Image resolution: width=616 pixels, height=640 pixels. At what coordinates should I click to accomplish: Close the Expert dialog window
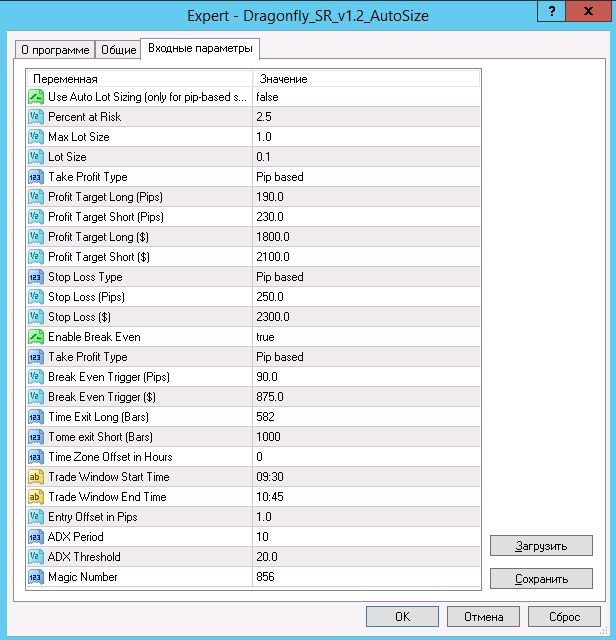[x=588, y=11]
